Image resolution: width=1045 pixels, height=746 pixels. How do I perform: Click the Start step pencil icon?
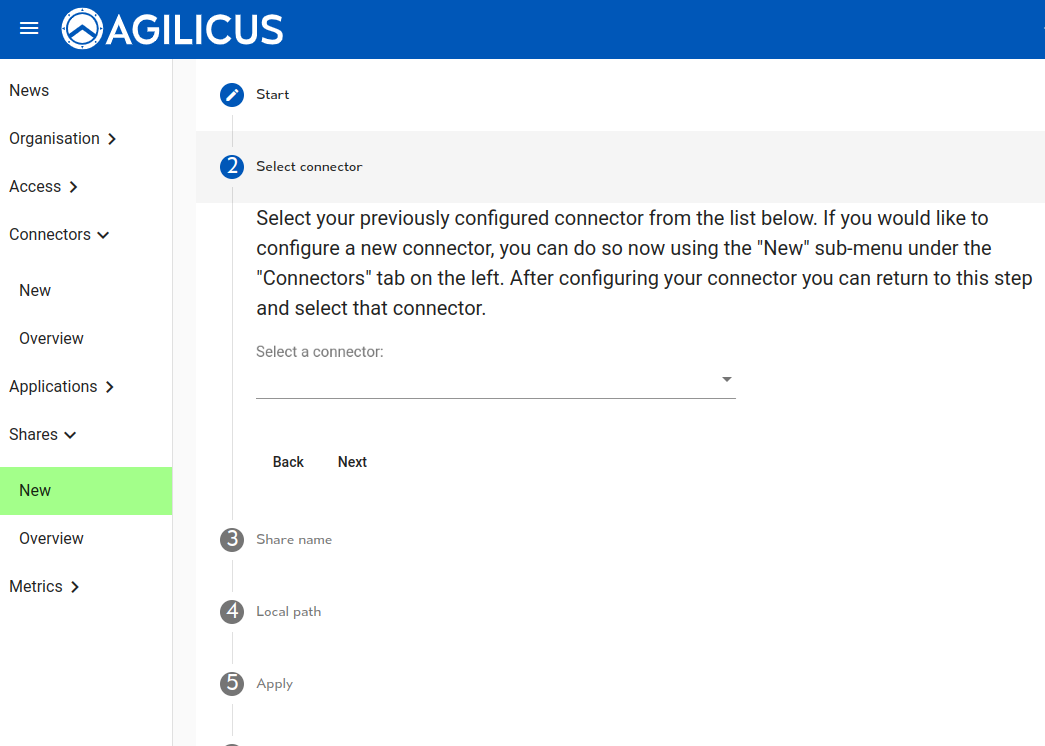(x=232, y=95)
